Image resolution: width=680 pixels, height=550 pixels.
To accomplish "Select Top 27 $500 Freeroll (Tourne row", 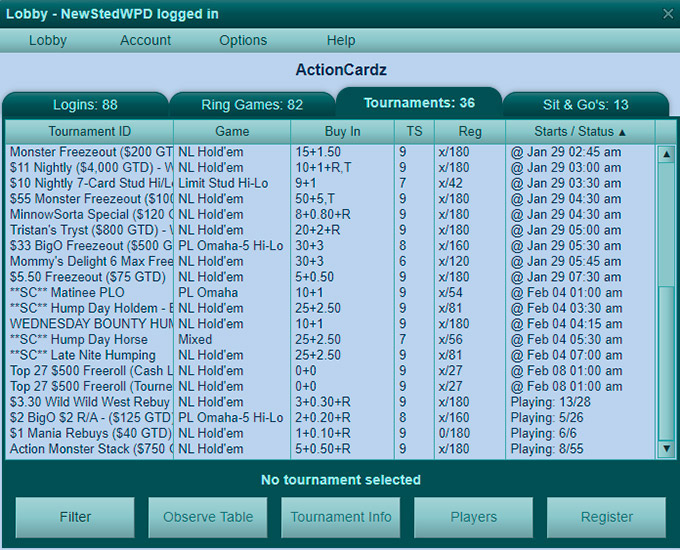I will (x=330, y=386).
